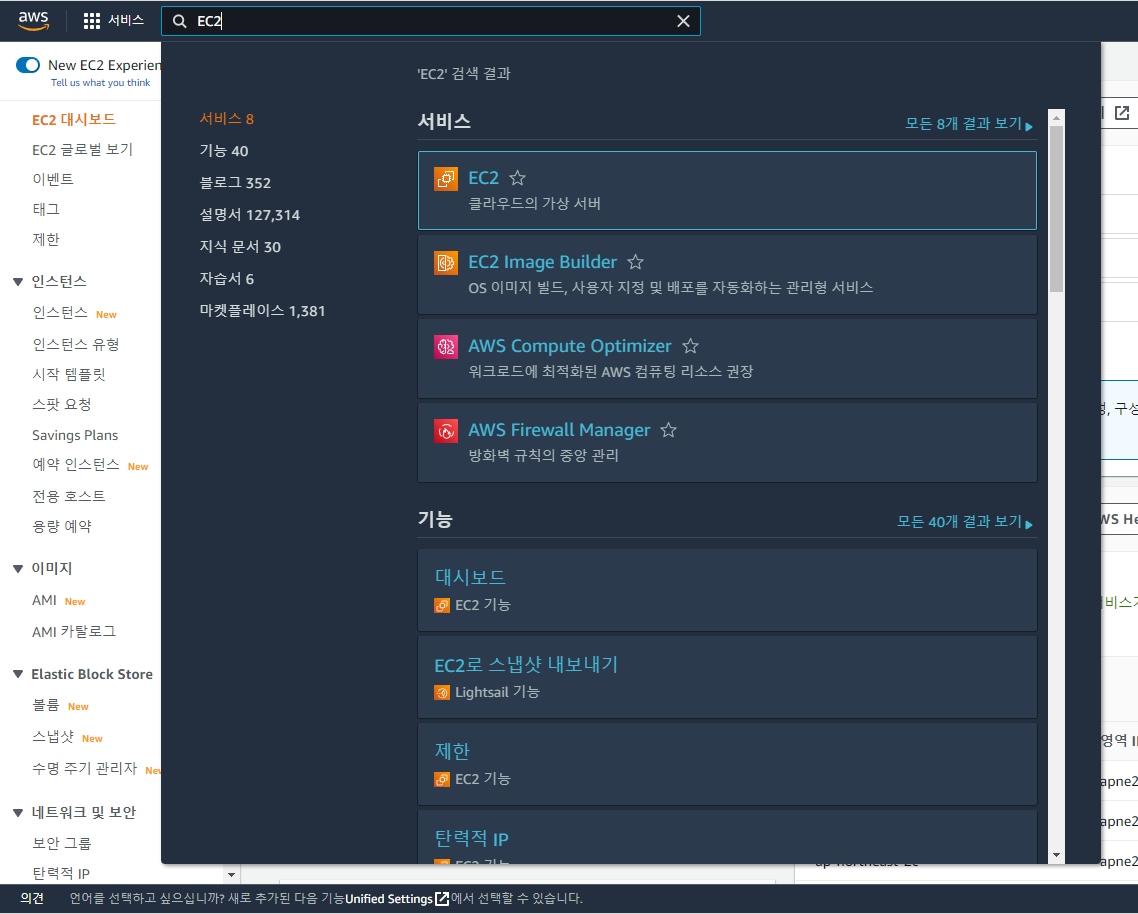Open EC2 글로벌 보기 in sidebar
The width and height of the screenshot is (1138, 914).
pyautogui.click(x=82, y=150)
